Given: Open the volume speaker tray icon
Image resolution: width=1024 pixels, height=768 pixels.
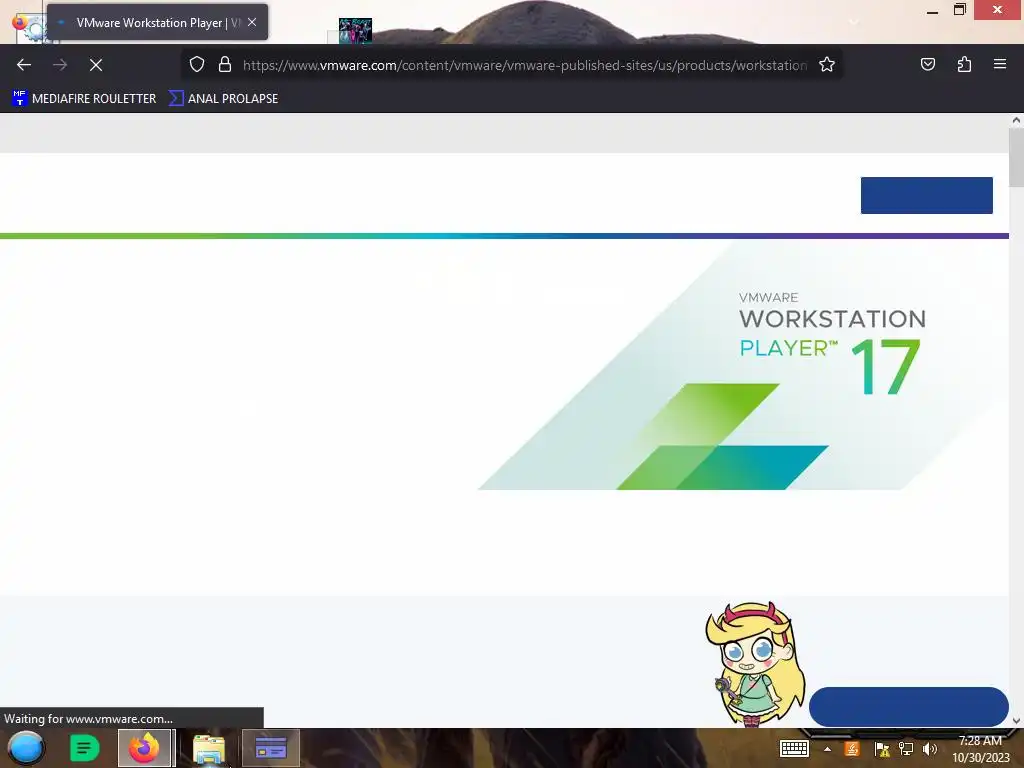Looking at the screenshot, I should (x=930, y=749).
